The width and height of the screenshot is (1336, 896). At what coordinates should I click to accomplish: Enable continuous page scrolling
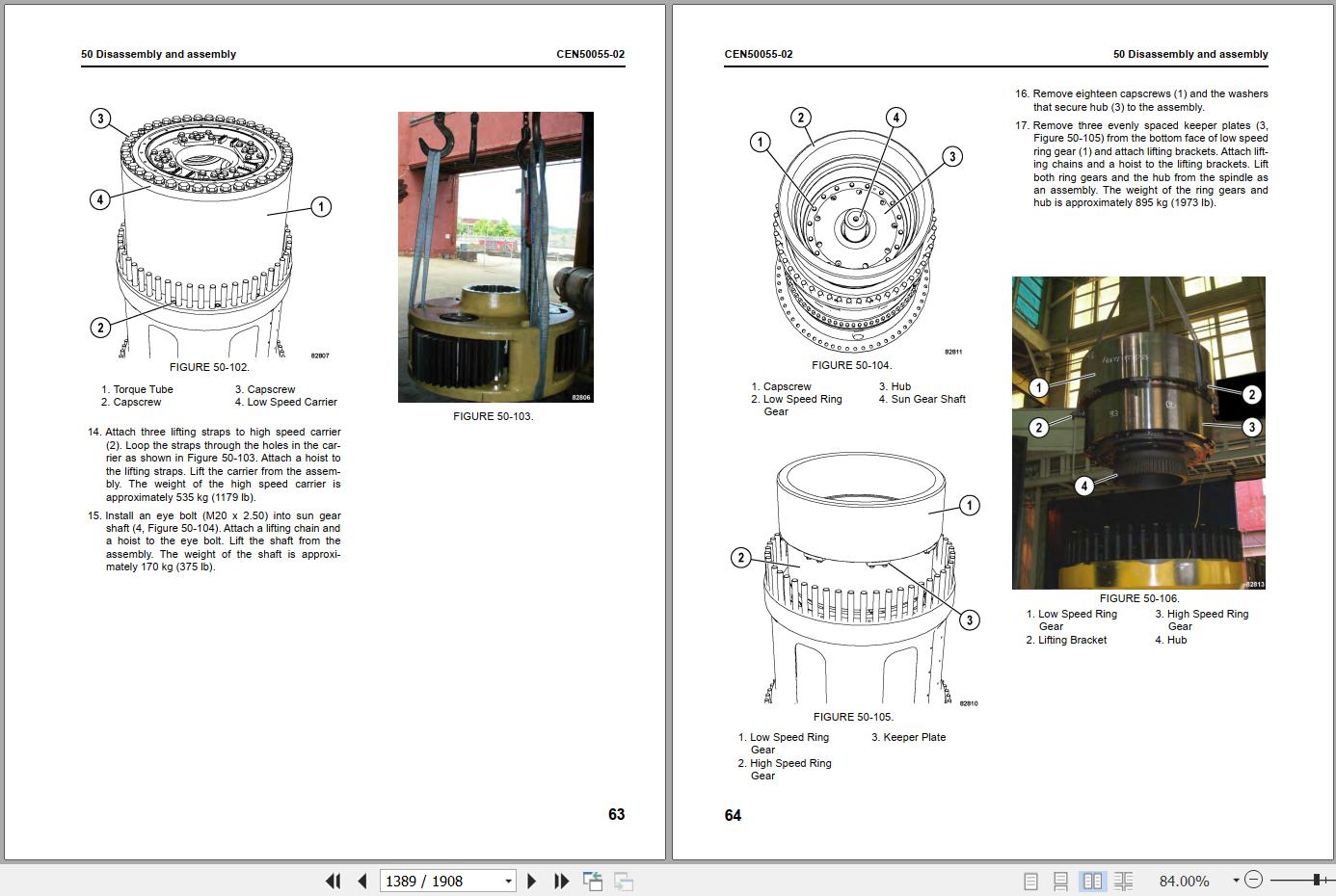coord(1060,881)
